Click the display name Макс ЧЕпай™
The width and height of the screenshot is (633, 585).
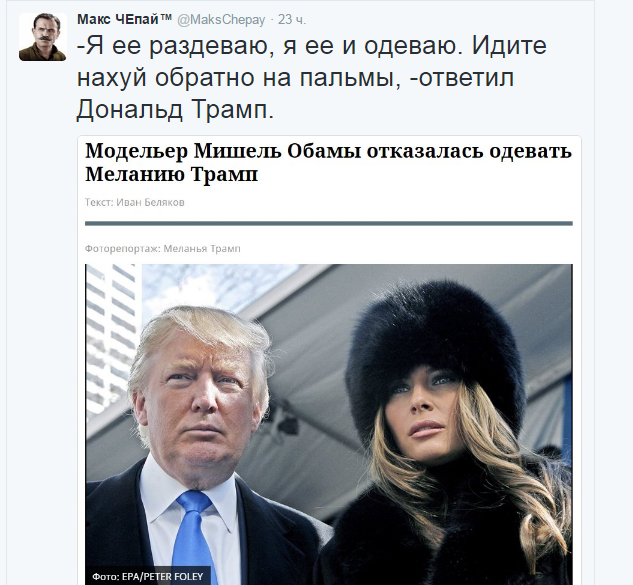[124, 19]
